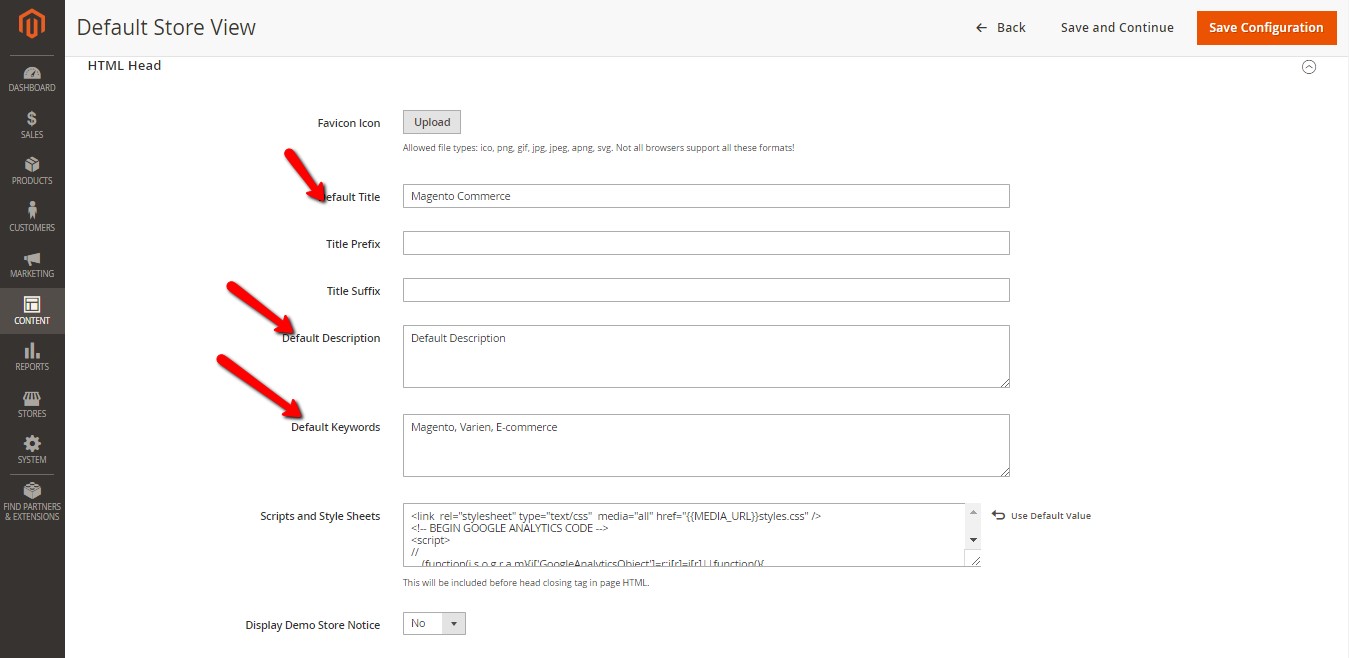Click the Use Default Value text
The height and width of the screenshot is (658, 1349).
click(x=1050, y=516)
